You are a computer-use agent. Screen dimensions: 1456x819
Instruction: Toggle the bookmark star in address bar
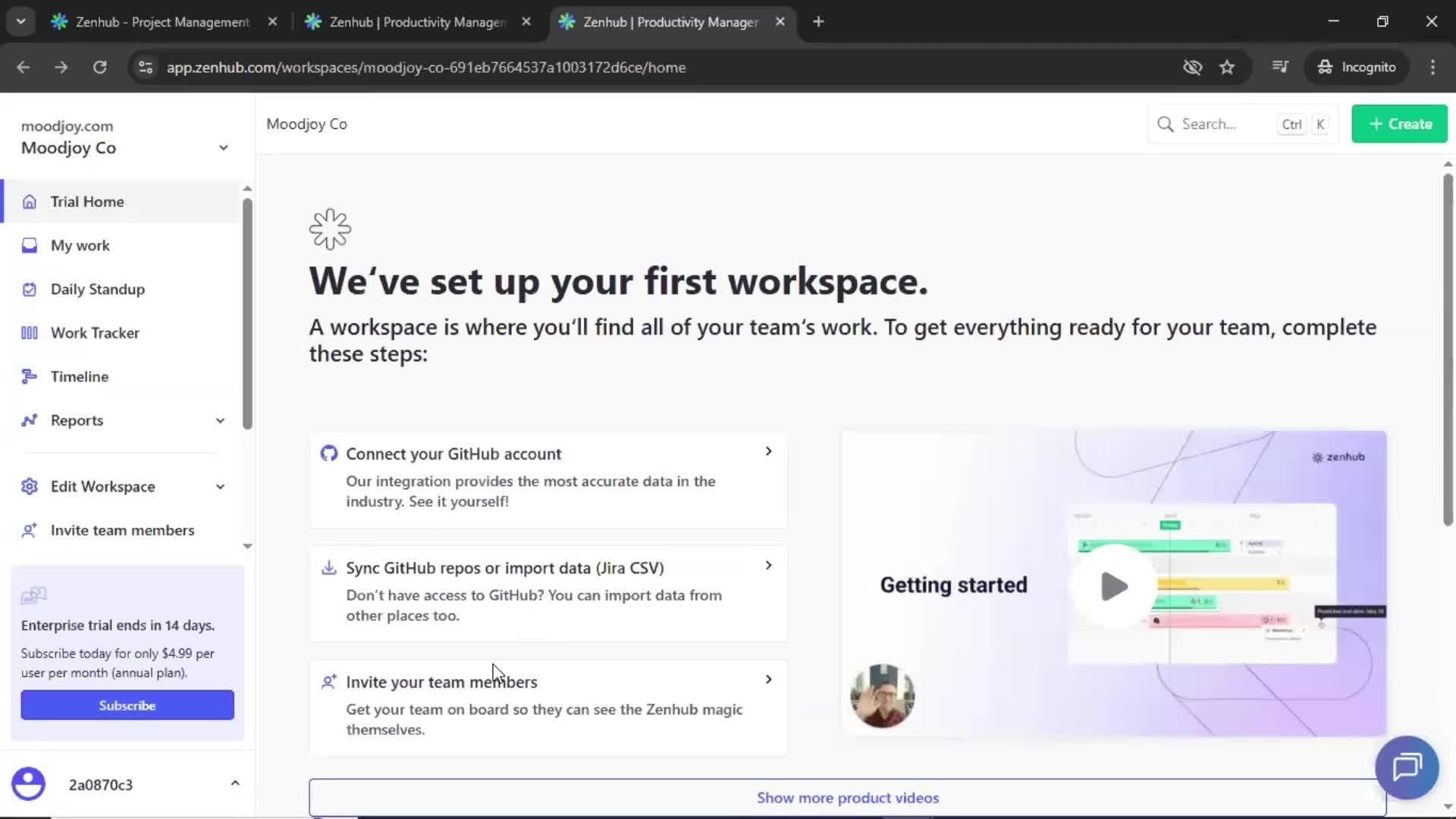tap(1227, 67)
